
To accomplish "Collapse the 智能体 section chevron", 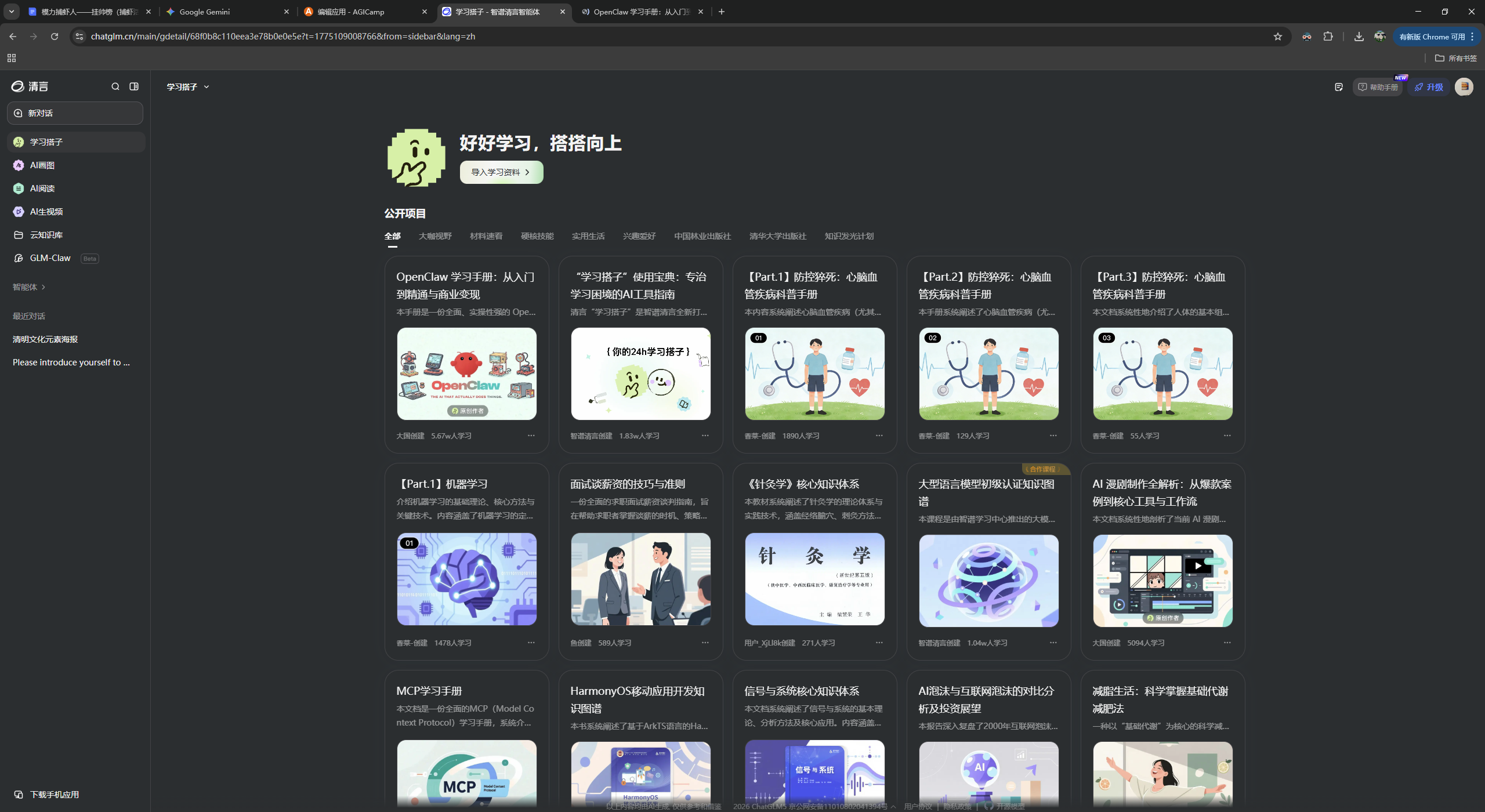I will pyautogui.click(x=45, y=287).
